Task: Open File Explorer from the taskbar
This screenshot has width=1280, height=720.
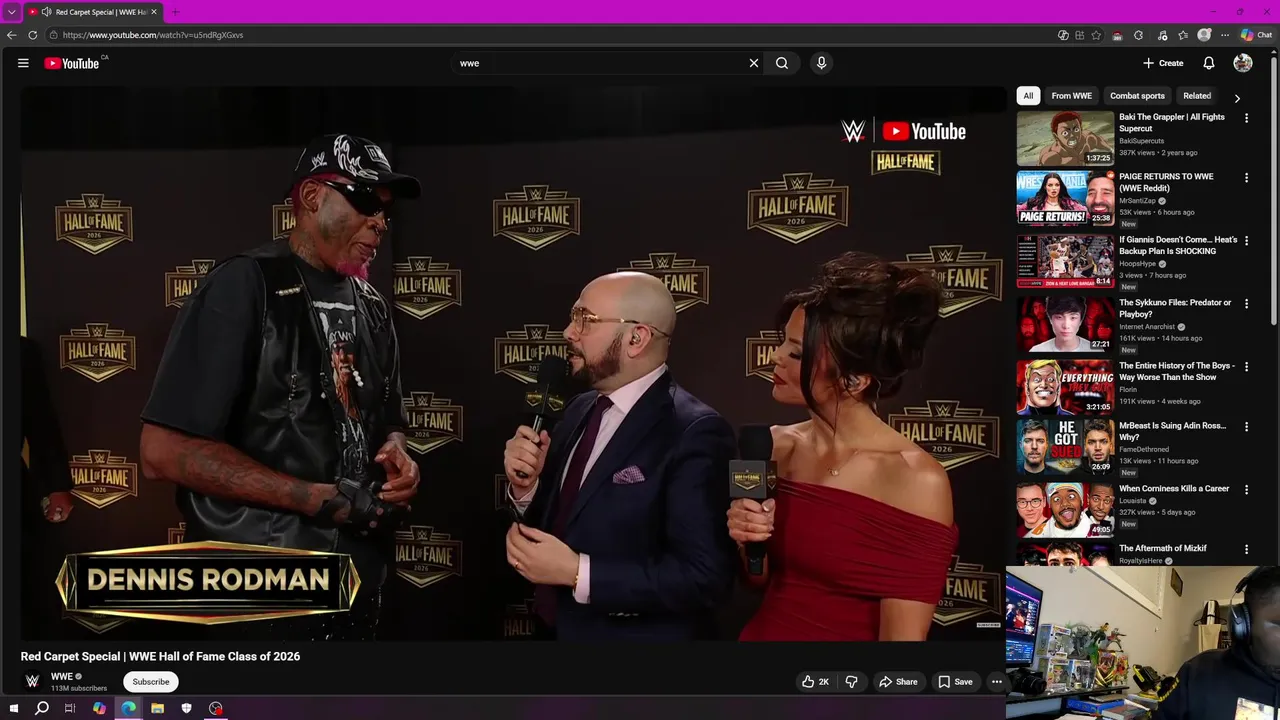Action: pos(157,708)
